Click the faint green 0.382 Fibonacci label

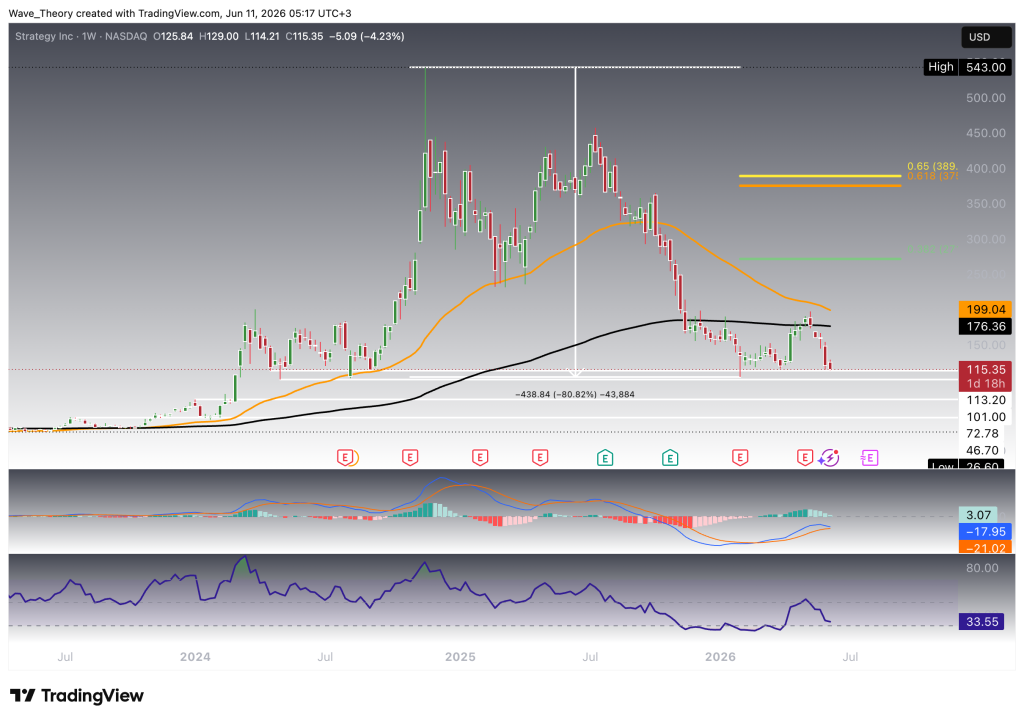pyautogui.click(x=932, y=249)
